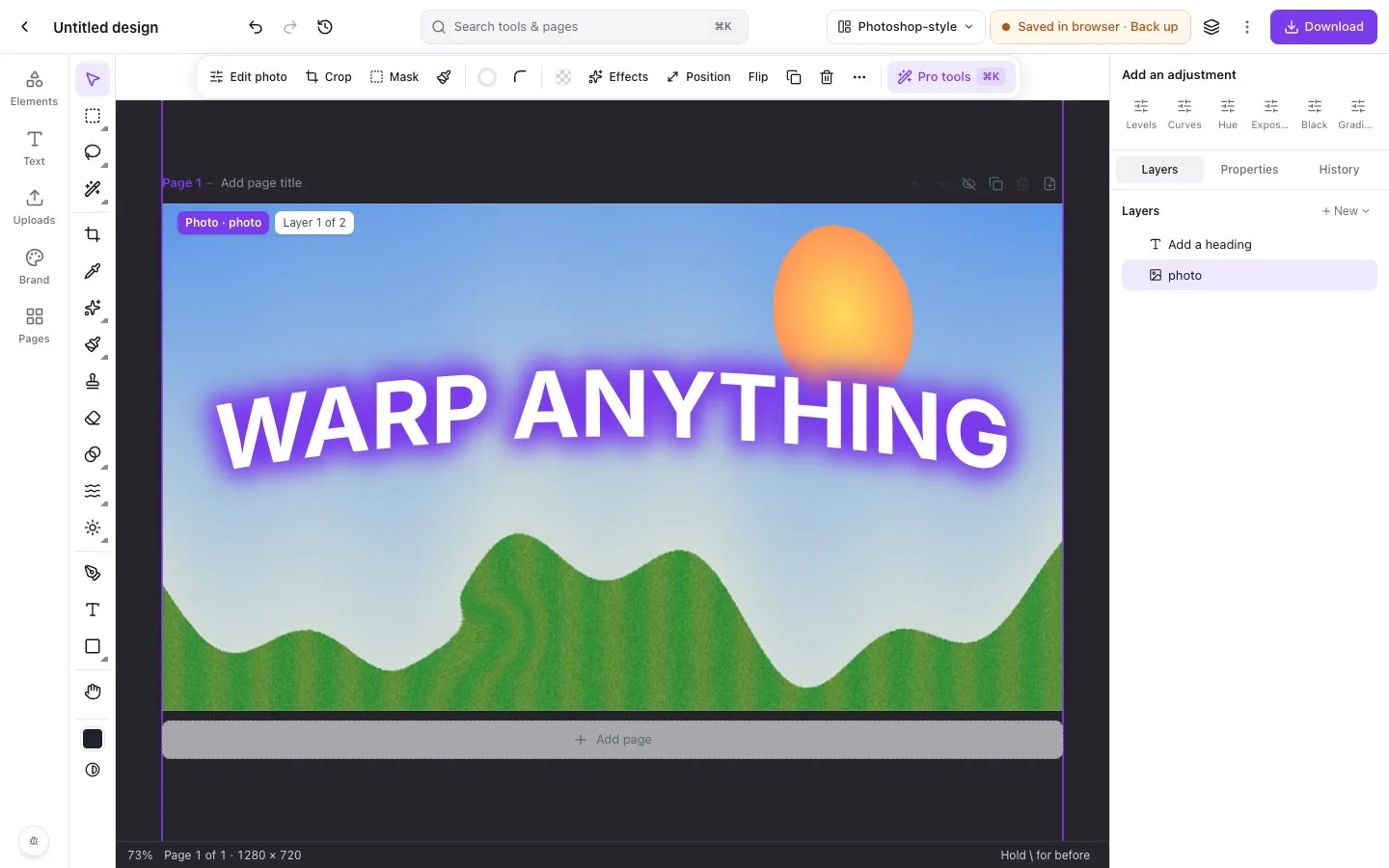Screen dimensions: 1389x868
Task: Click the undo arrow
Action: coord(256,27)
